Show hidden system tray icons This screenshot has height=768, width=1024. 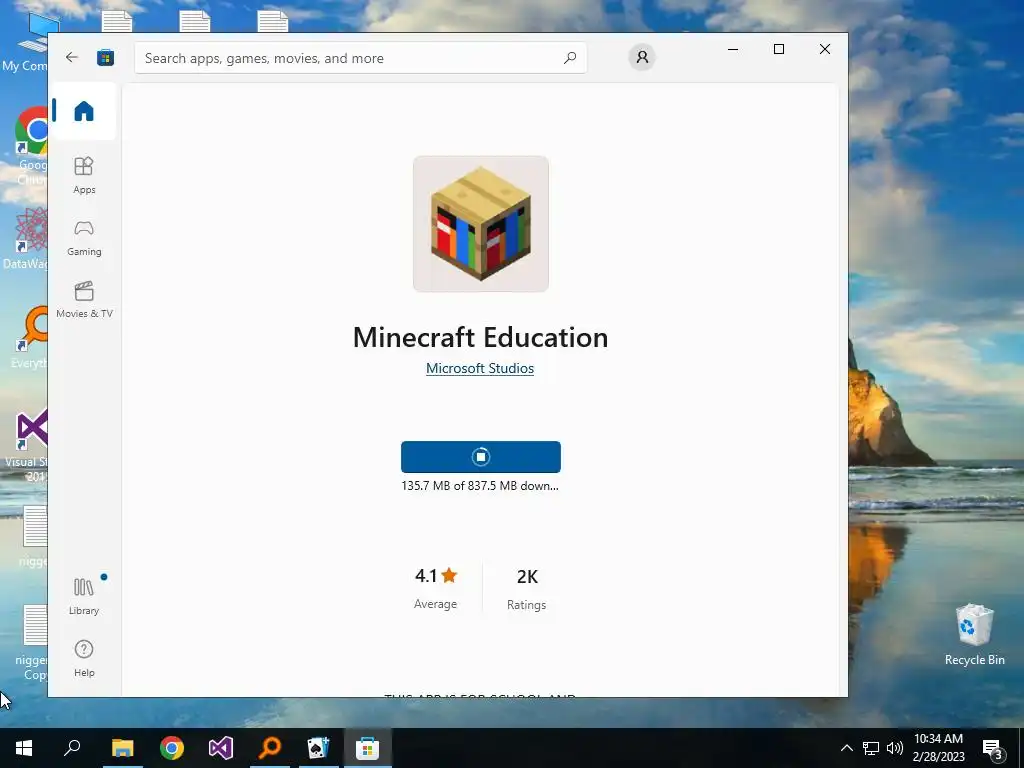tap(846, 748)
